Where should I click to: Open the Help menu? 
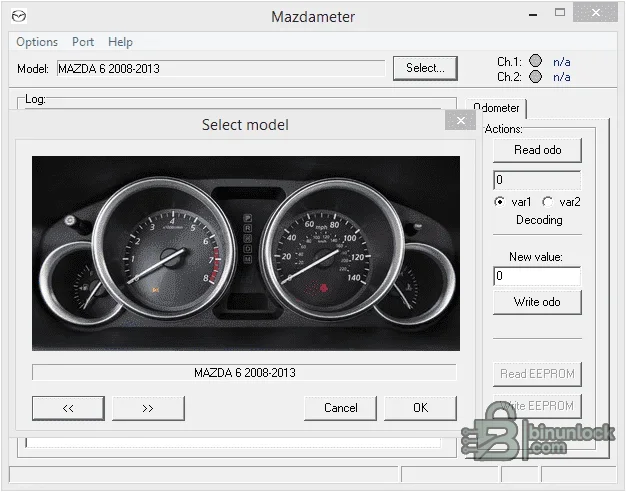[x=120, y=42]
